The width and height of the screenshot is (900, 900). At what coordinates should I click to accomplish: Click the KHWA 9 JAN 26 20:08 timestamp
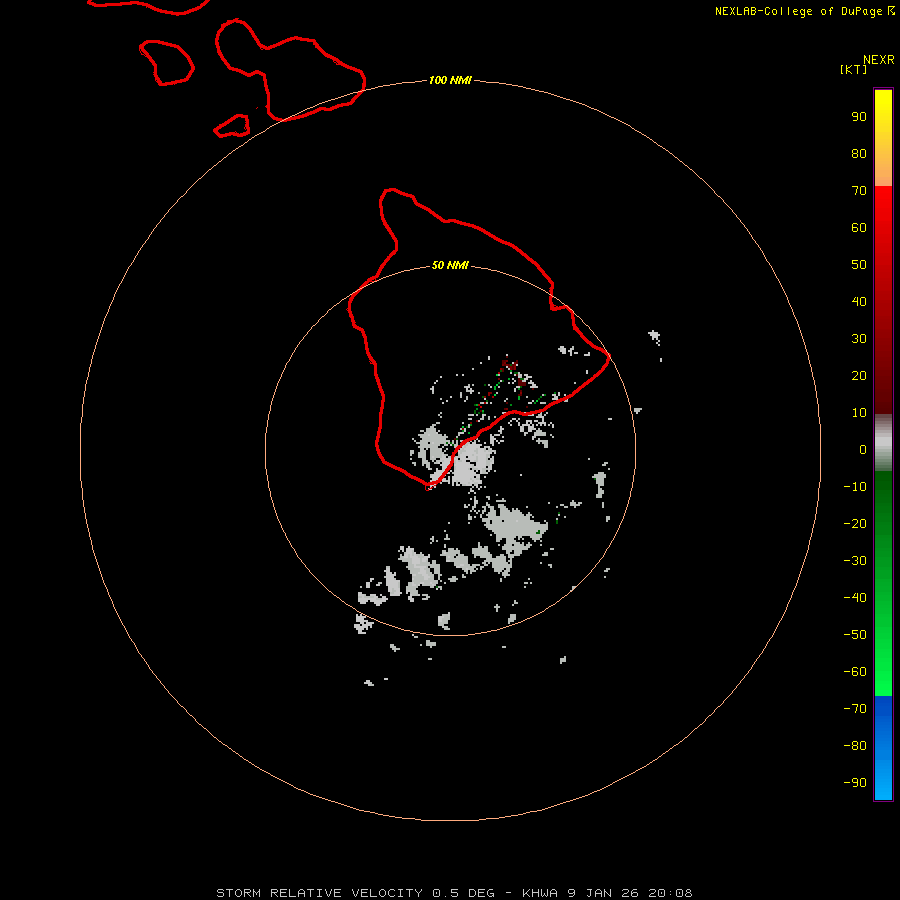click(x=607, y=893)
